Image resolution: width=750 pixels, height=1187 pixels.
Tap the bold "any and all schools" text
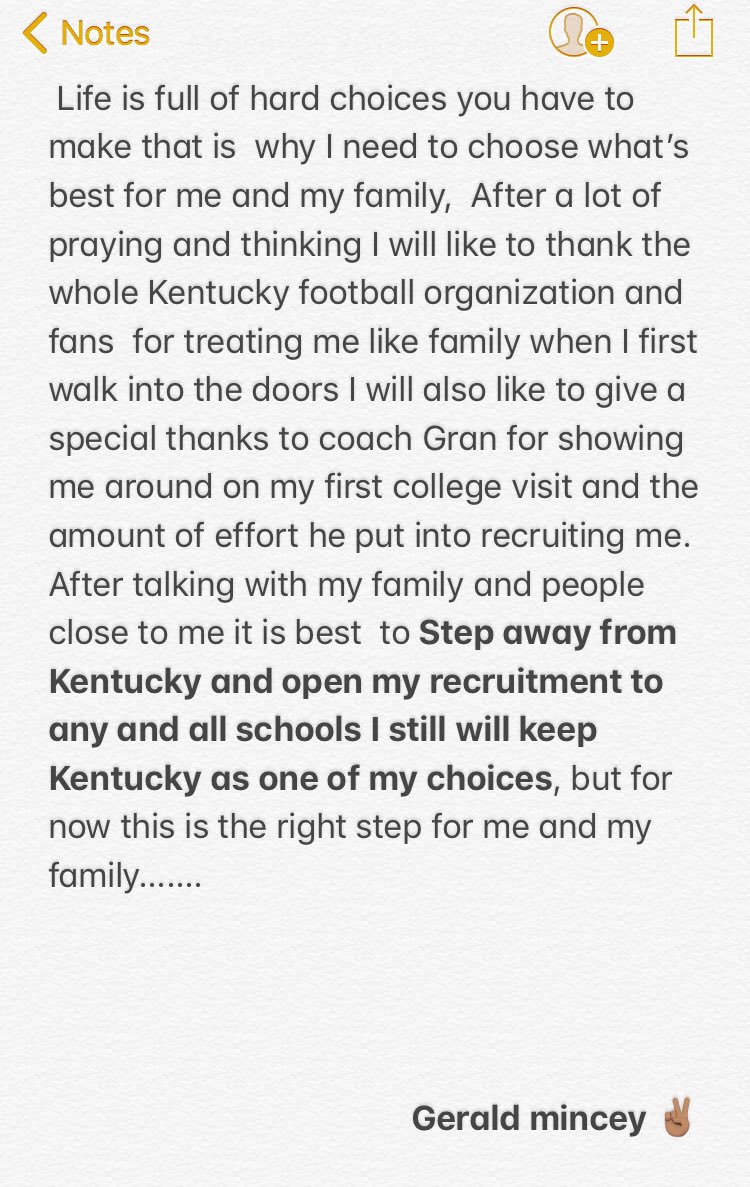click(x=205, y=731)
